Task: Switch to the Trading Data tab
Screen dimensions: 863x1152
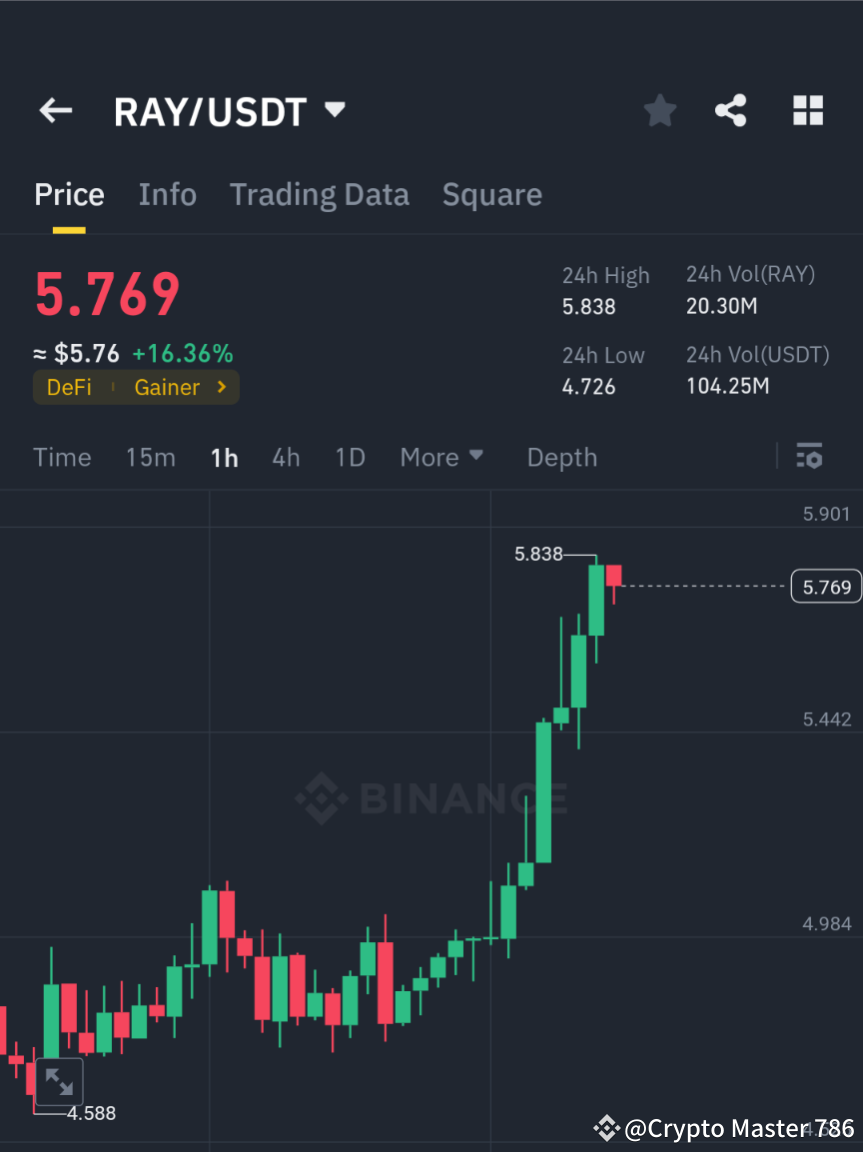Action: (x=319, y=194)
